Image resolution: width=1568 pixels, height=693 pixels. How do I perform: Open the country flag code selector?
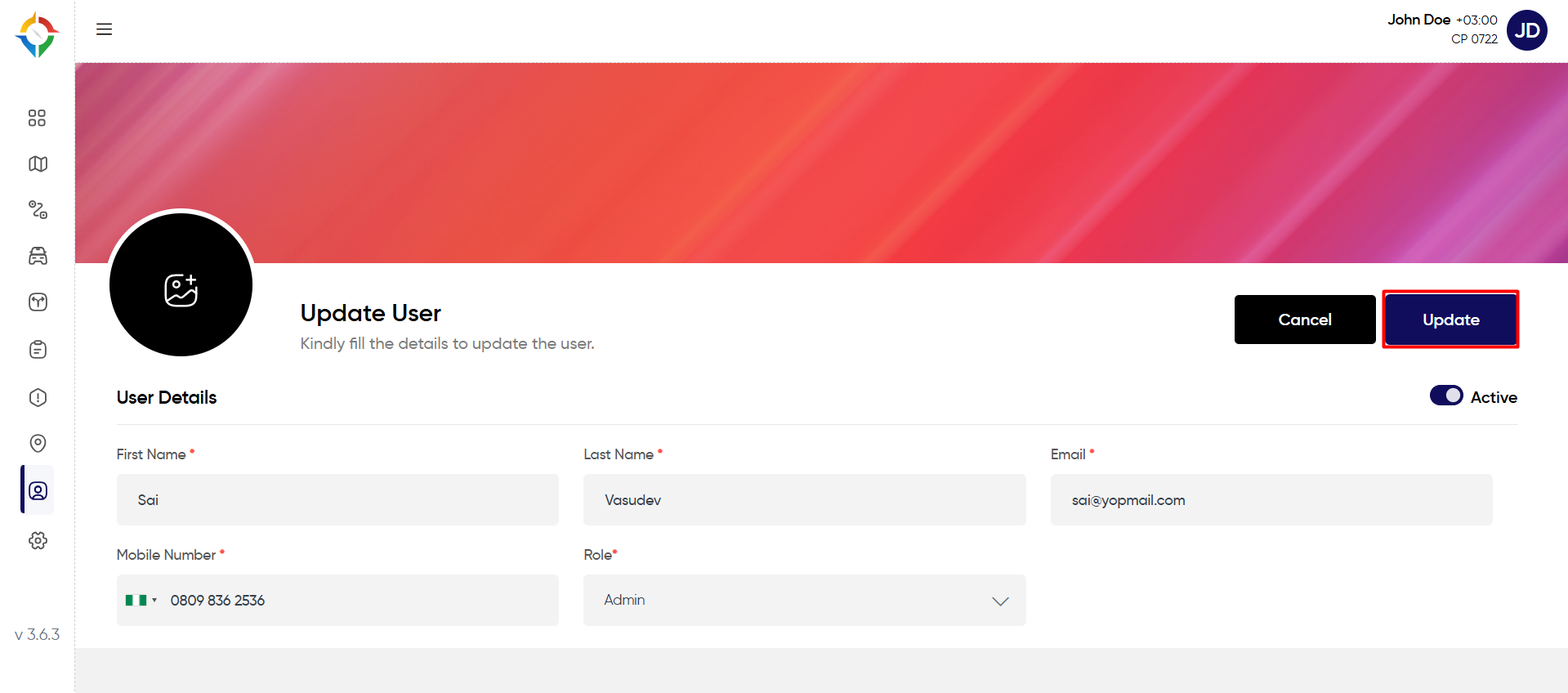click(141, 600)
